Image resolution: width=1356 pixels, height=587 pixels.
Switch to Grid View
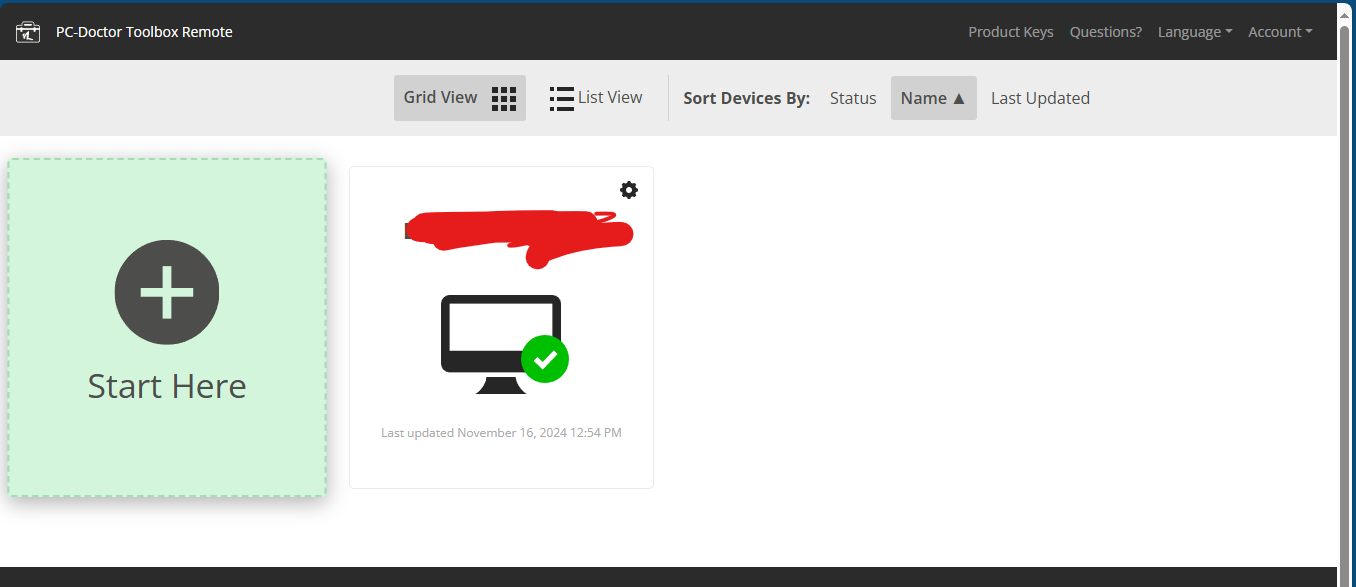coord(460,98)
